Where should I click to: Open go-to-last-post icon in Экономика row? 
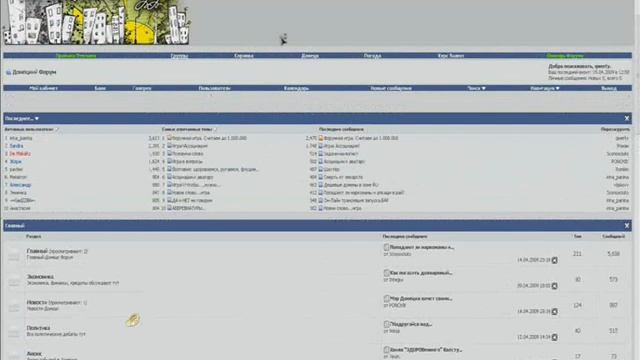pos(554,286)
